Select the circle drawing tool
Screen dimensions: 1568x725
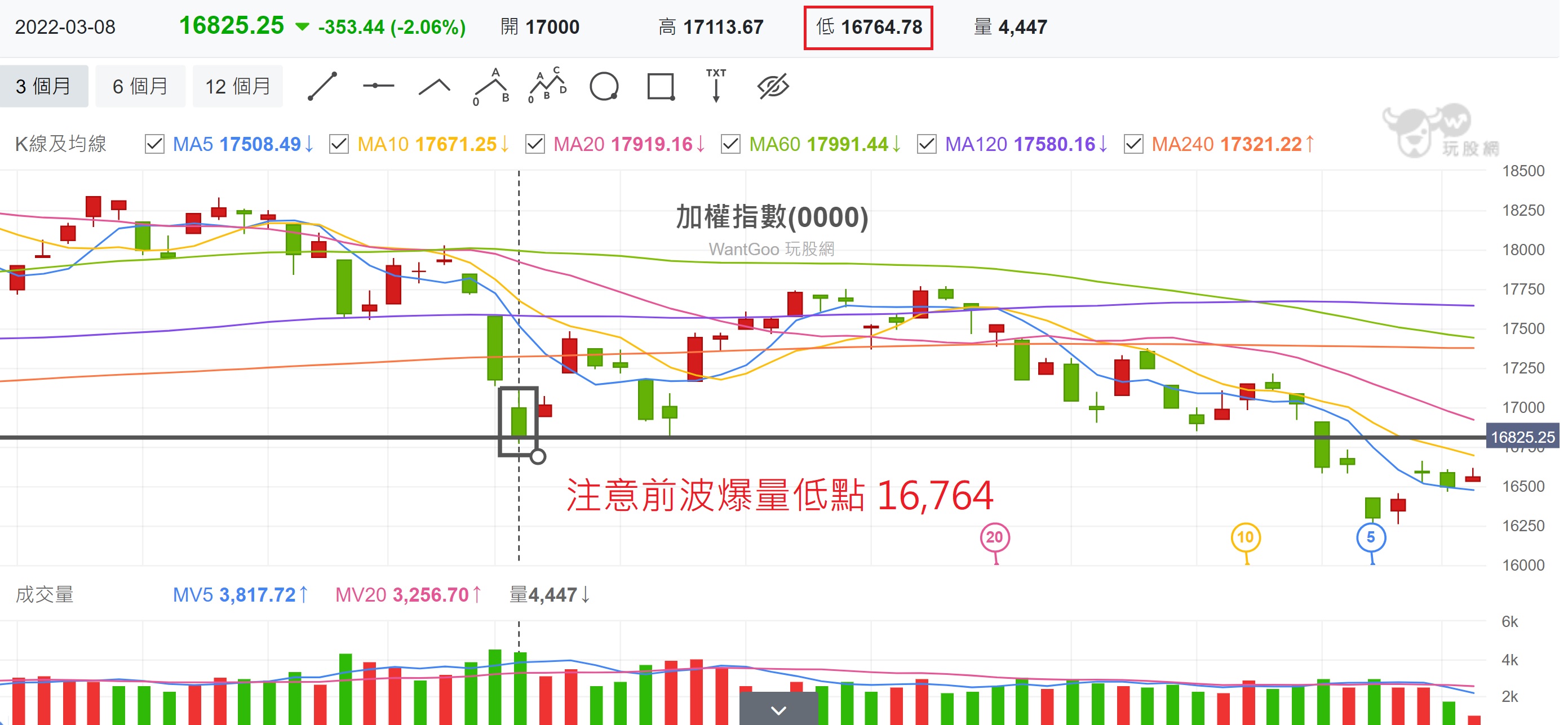click(604, 86)
